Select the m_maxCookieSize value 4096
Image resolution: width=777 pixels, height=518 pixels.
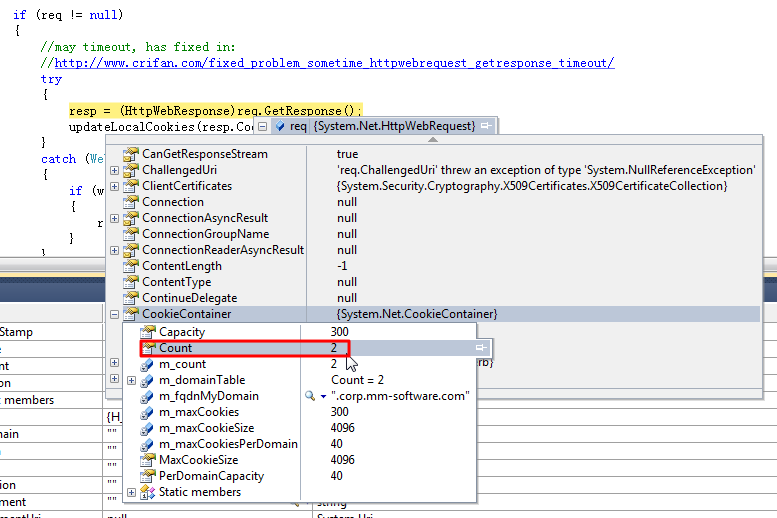pyautogui.click(x=342, y=428)
